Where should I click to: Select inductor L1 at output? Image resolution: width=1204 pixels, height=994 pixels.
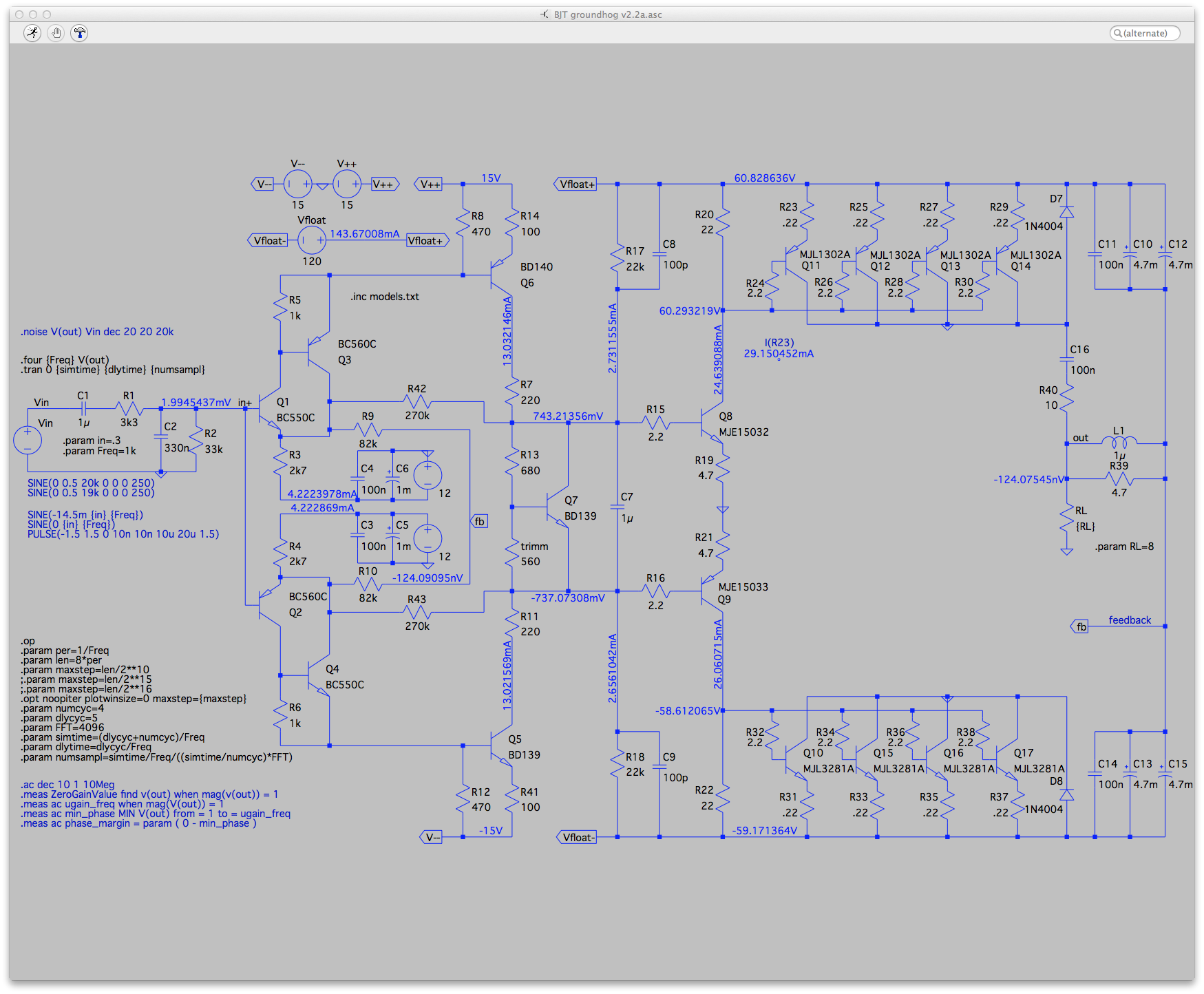[x=1119, y=443]
